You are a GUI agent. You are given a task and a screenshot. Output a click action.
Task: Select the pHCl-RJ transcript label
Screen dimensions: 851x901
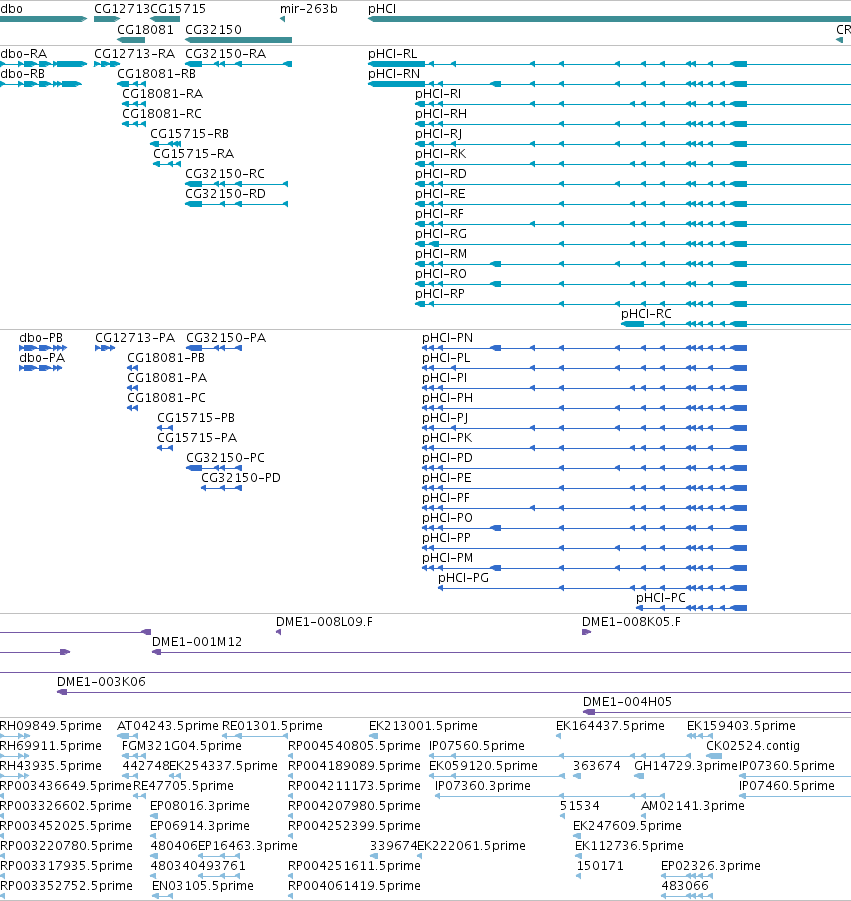tap(438, 134)
